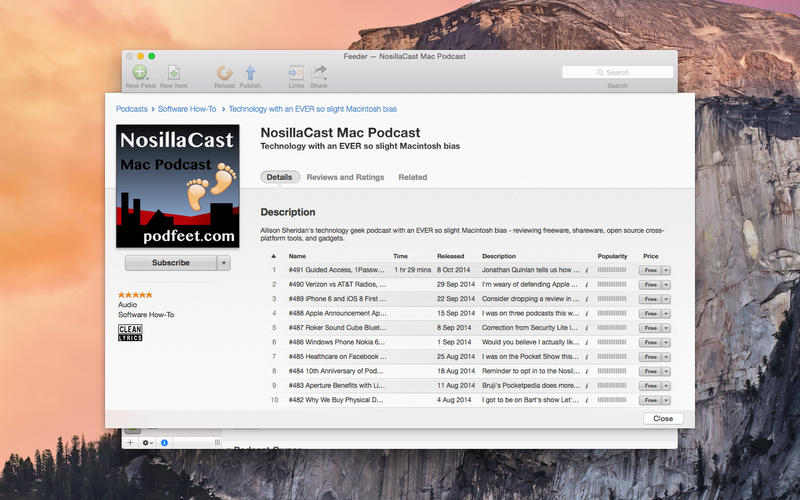Viewport: 800px width, 500px height.
Task: Click popularity bar of episode #482
Action: coord(612,400)
